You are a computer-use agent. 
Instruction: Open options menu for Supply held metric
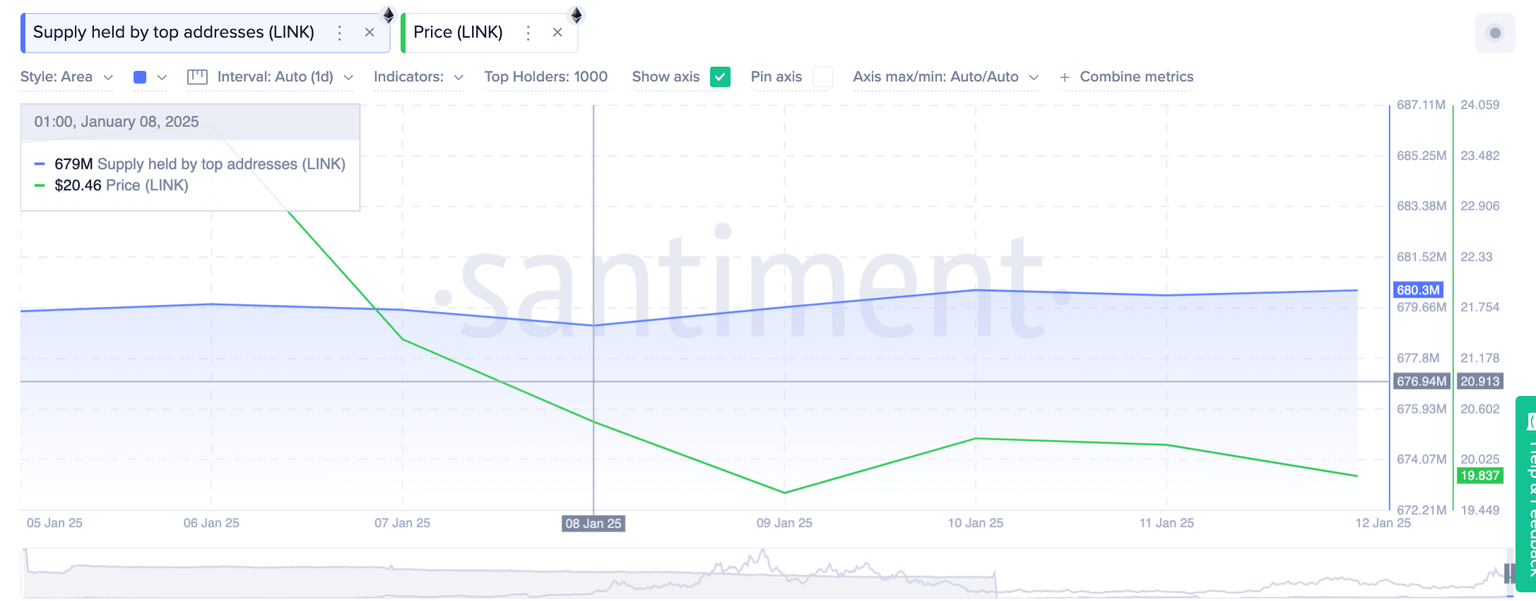pyautogui.click(x=340, y=33)
